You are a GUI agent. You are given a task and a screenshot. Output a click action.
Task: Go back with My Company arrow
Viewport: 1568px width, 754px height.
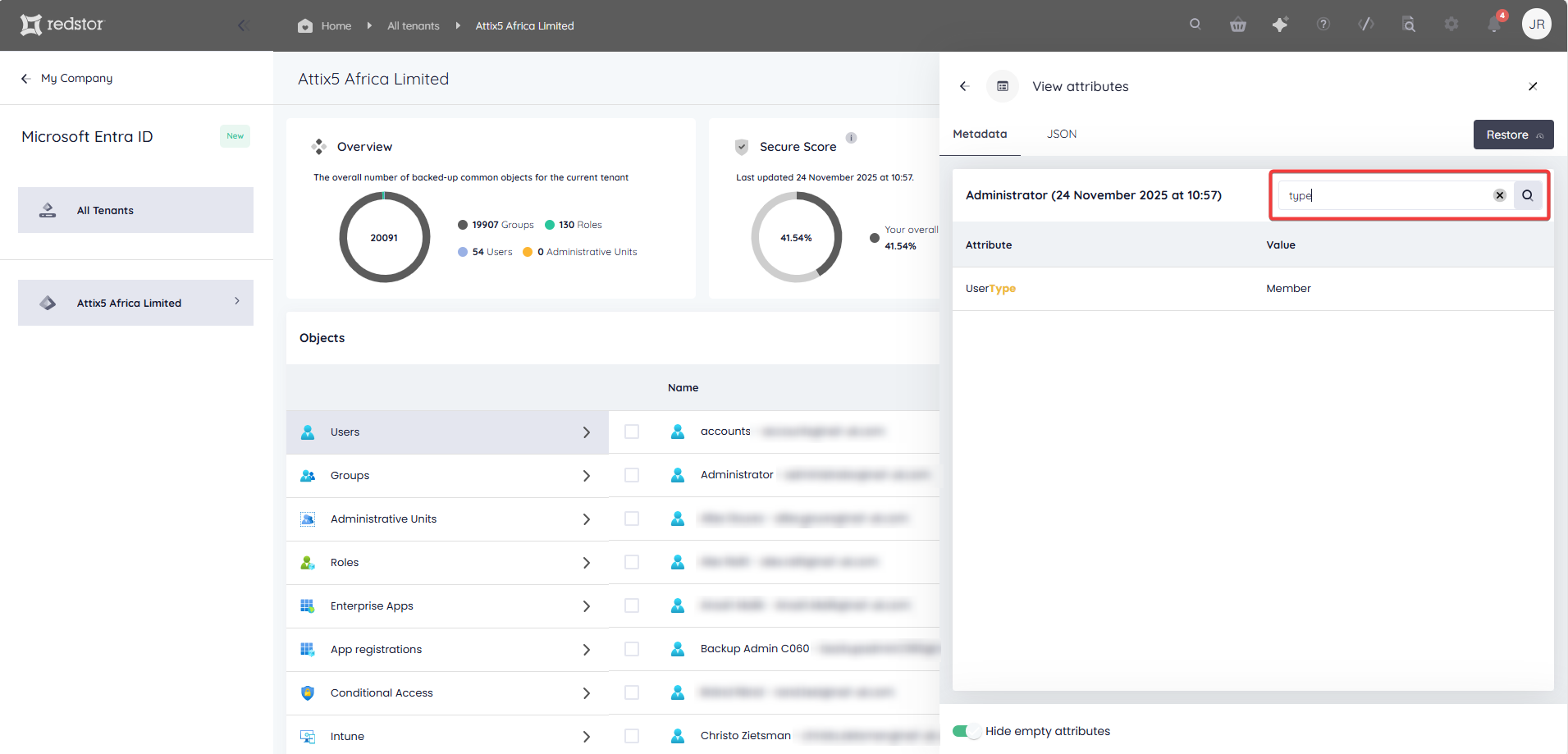[x=25, y=79]
